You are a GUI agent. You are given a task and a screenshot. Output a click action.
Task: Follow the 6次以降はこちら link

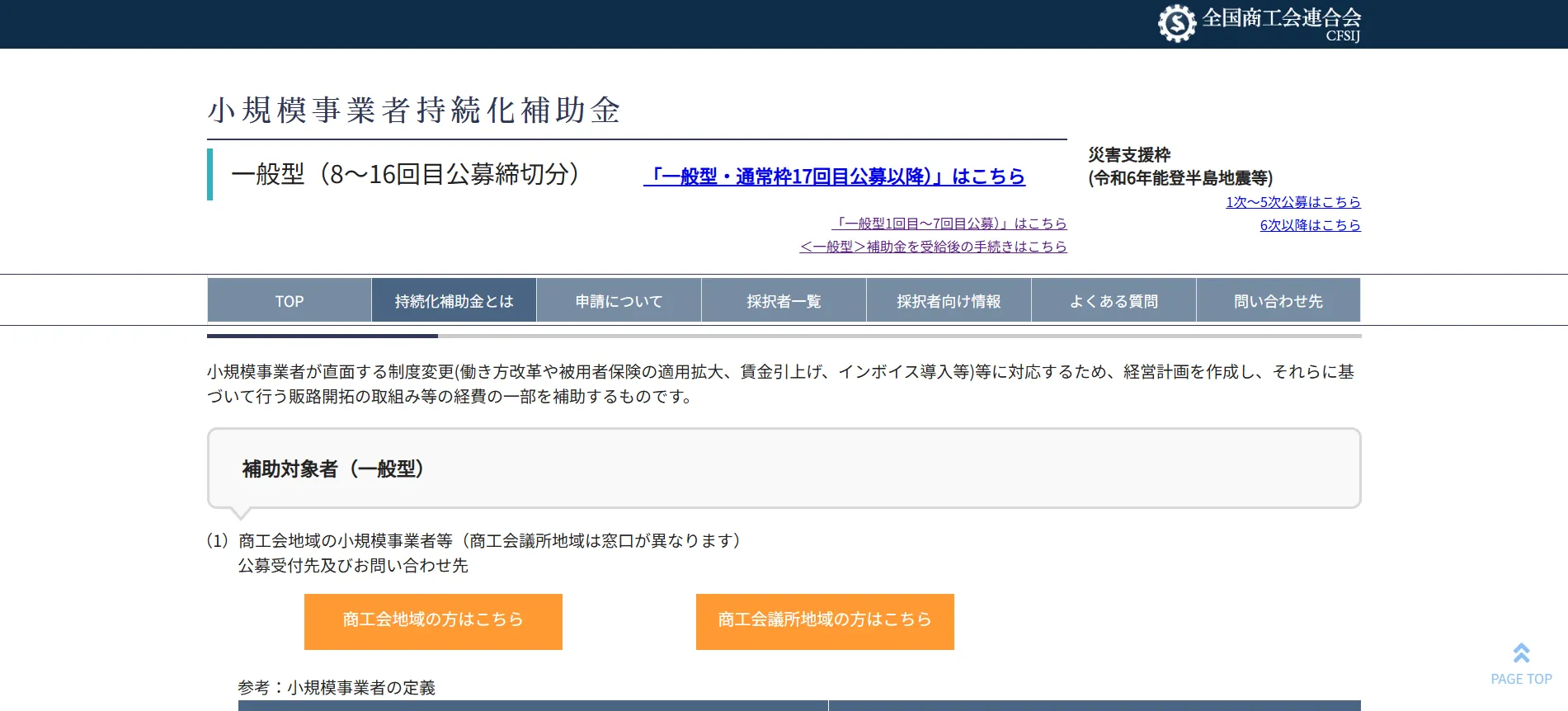point(1311,225)
